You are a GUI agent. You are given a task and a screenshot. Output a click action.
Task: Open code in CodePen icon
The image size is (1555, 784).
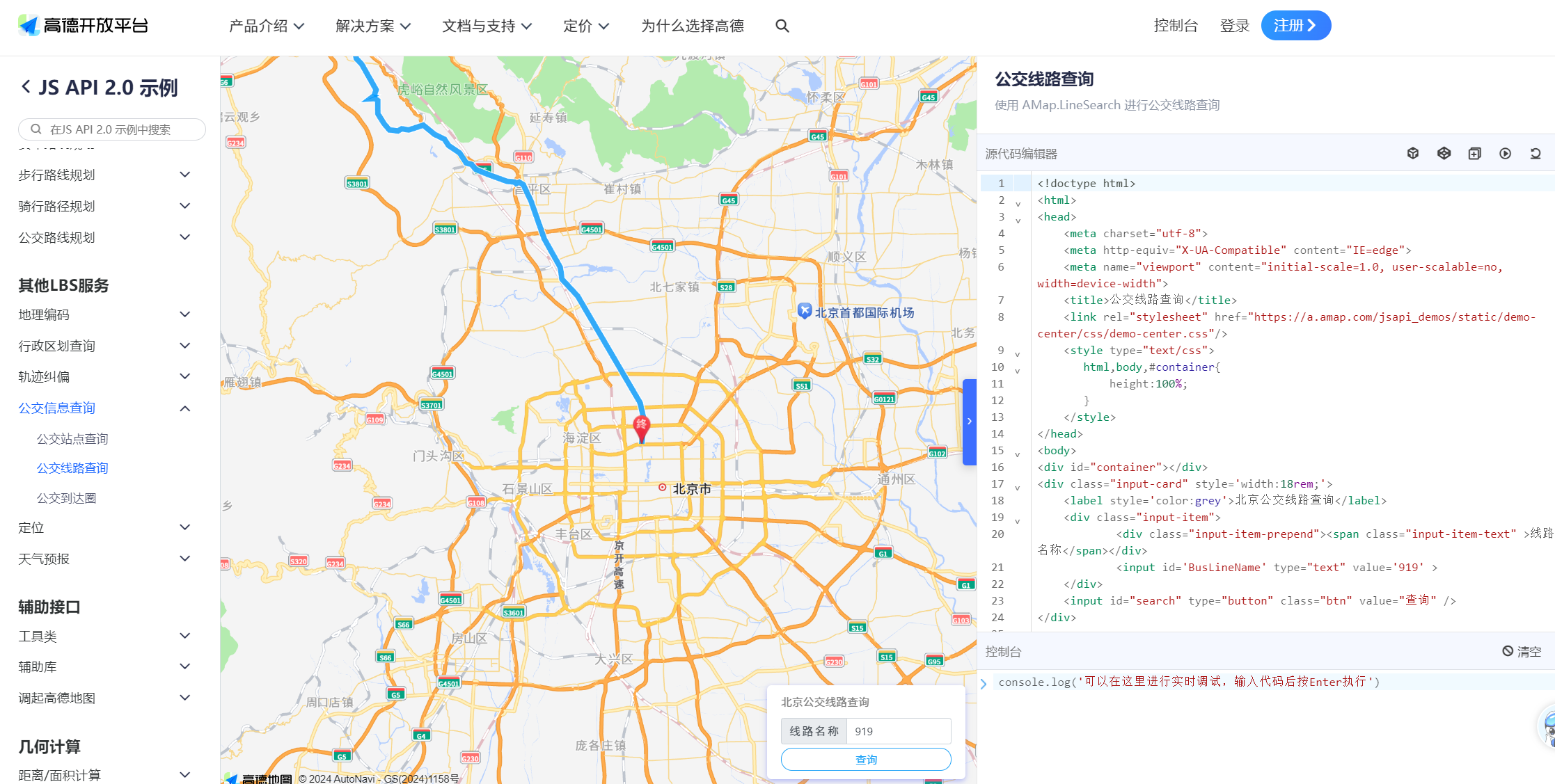pos(1444,153)
